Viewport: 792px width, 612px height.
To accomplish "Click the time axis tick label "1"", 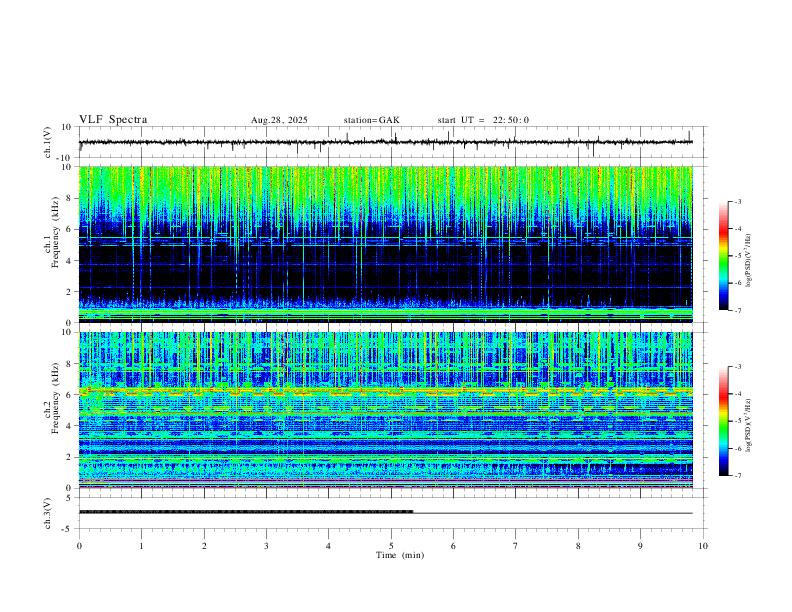I will pyautogui.click(x=141, y=546).
